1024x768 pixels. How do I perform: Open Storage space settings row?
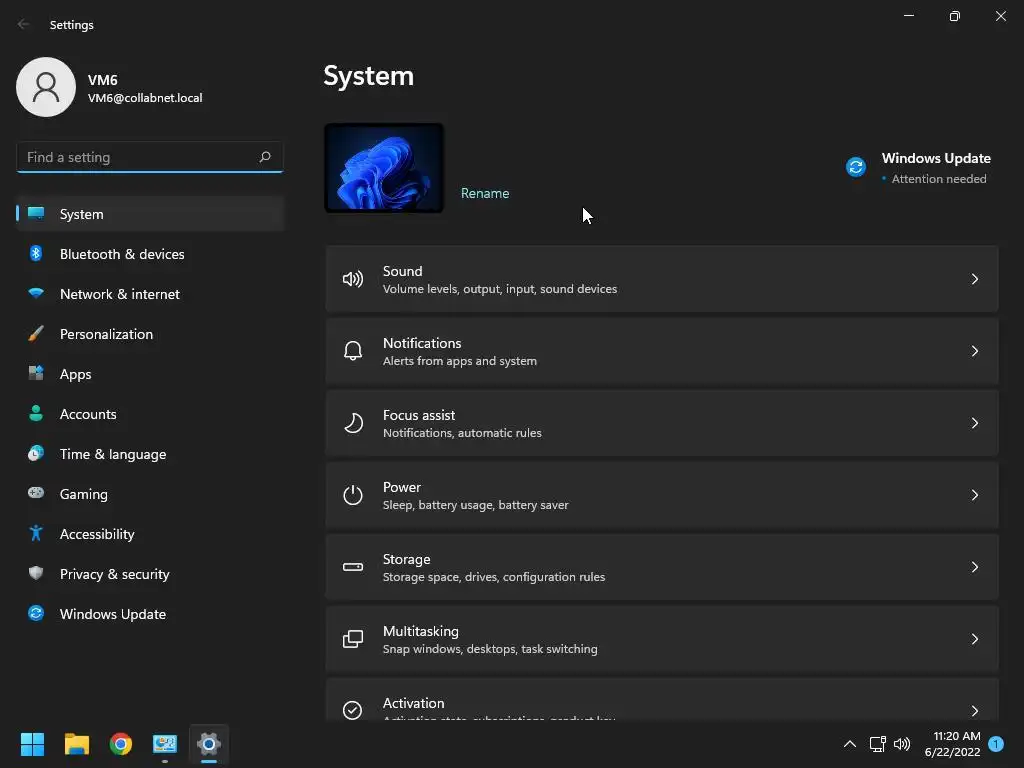coord(662,567)
